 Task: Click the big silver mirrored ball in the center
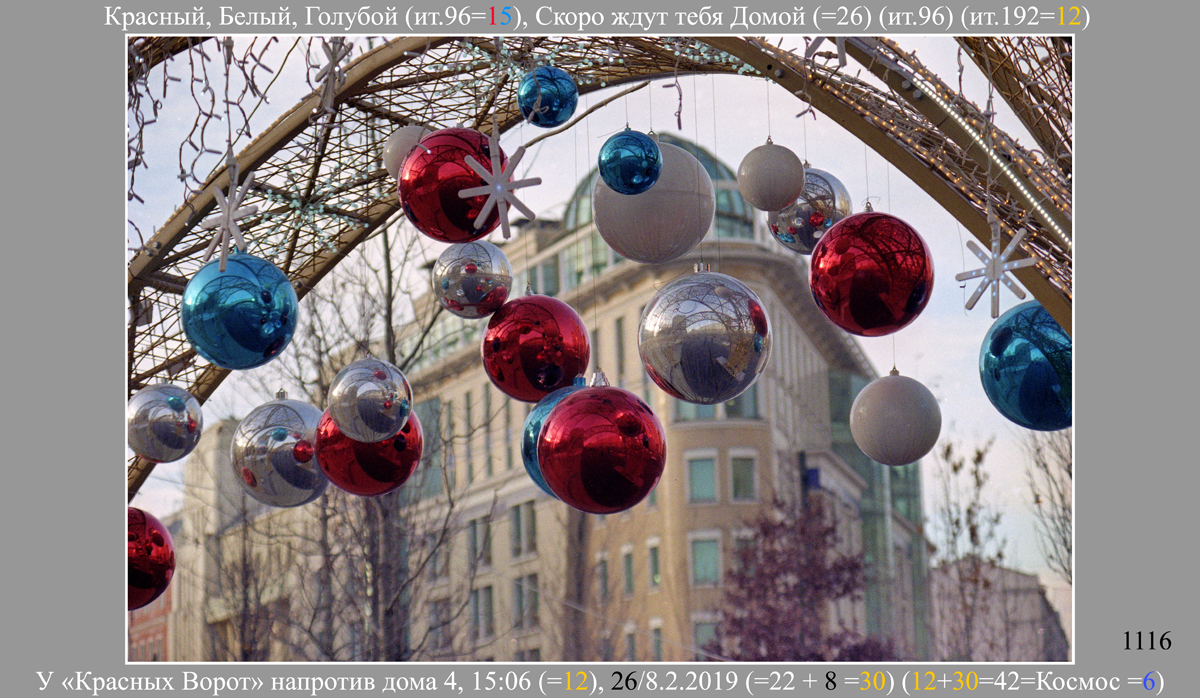(x=704, y=337)
